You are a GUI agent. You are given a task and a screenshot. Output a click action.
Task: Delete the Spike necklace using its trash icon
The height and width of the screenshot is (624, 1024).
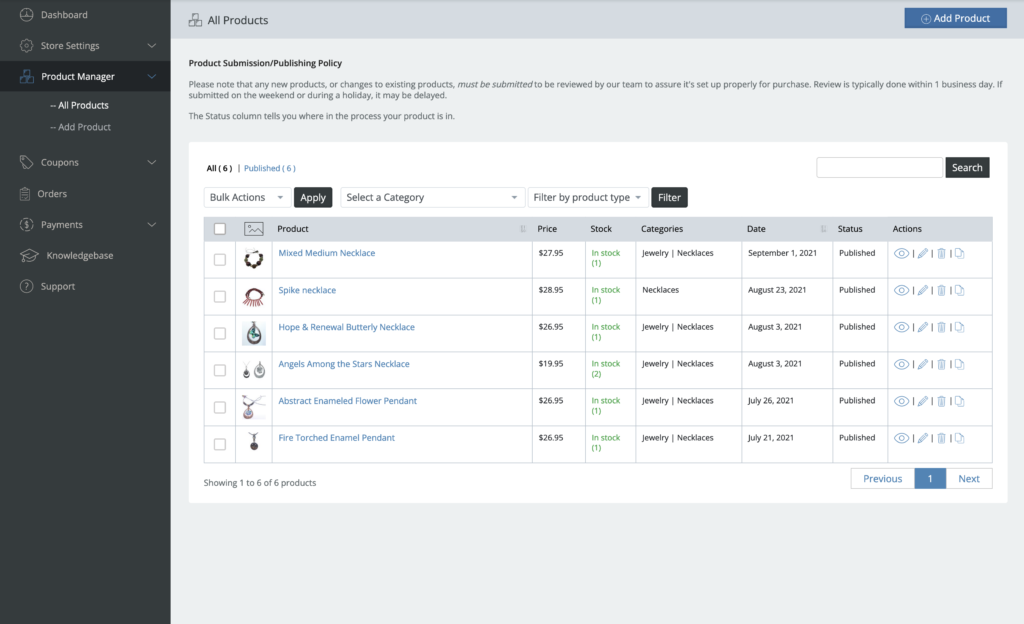(x=941, y=291)
